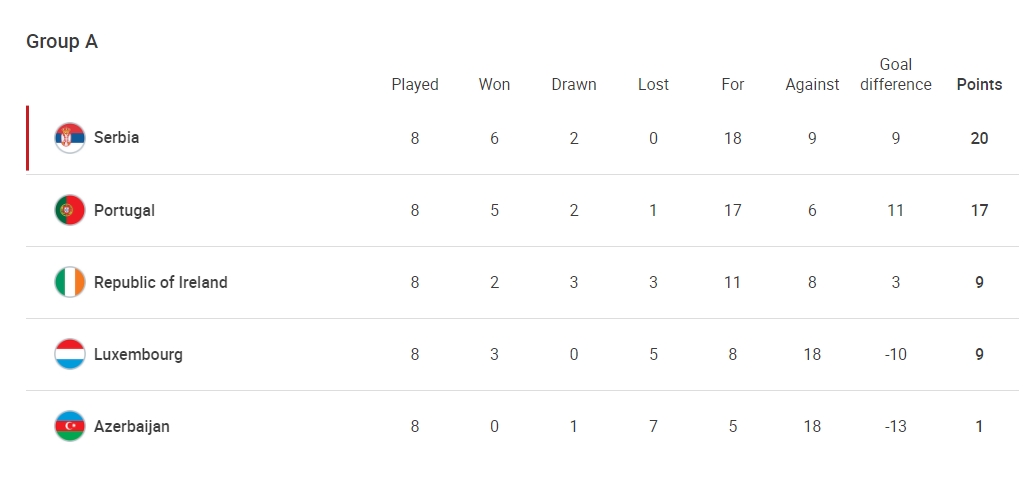Click the Against column header
Image resolution: width=1036 pixels, height=478 pixels.
pos(812,85)
